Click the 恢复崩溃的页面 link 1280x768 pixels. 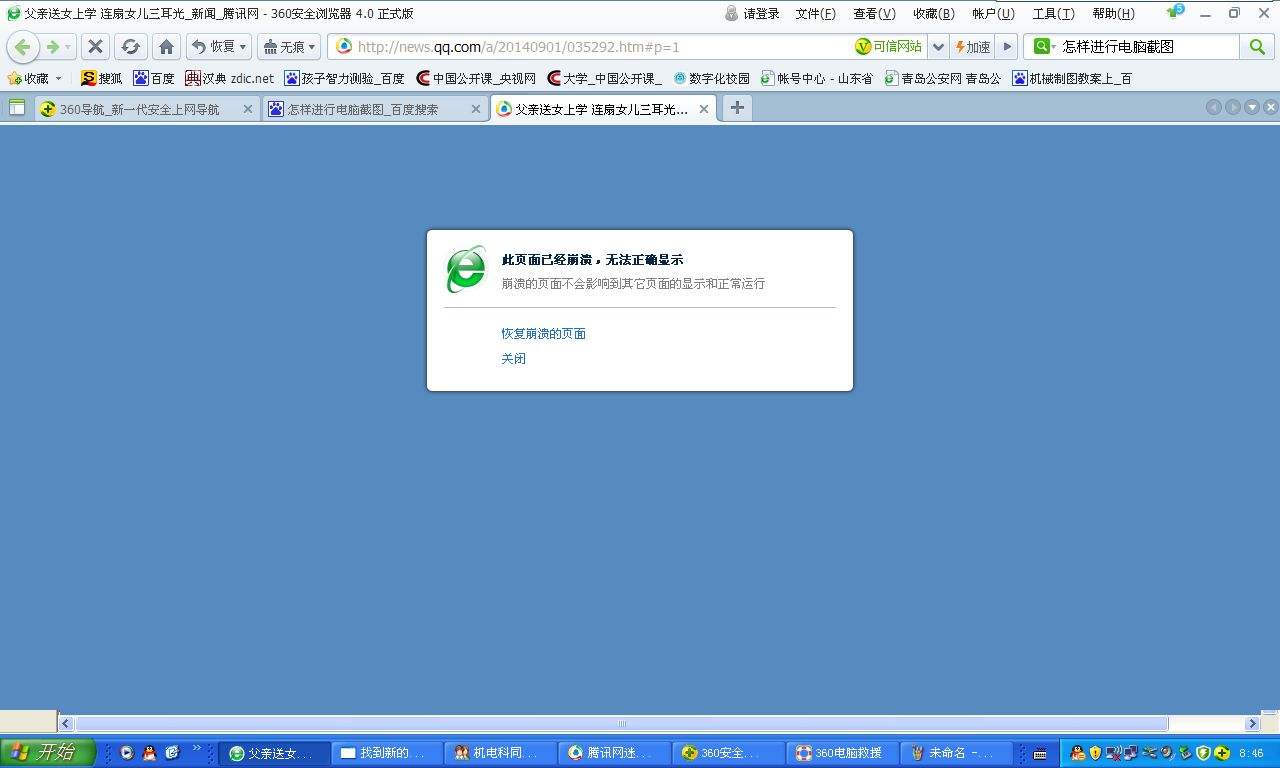[543, 334]
